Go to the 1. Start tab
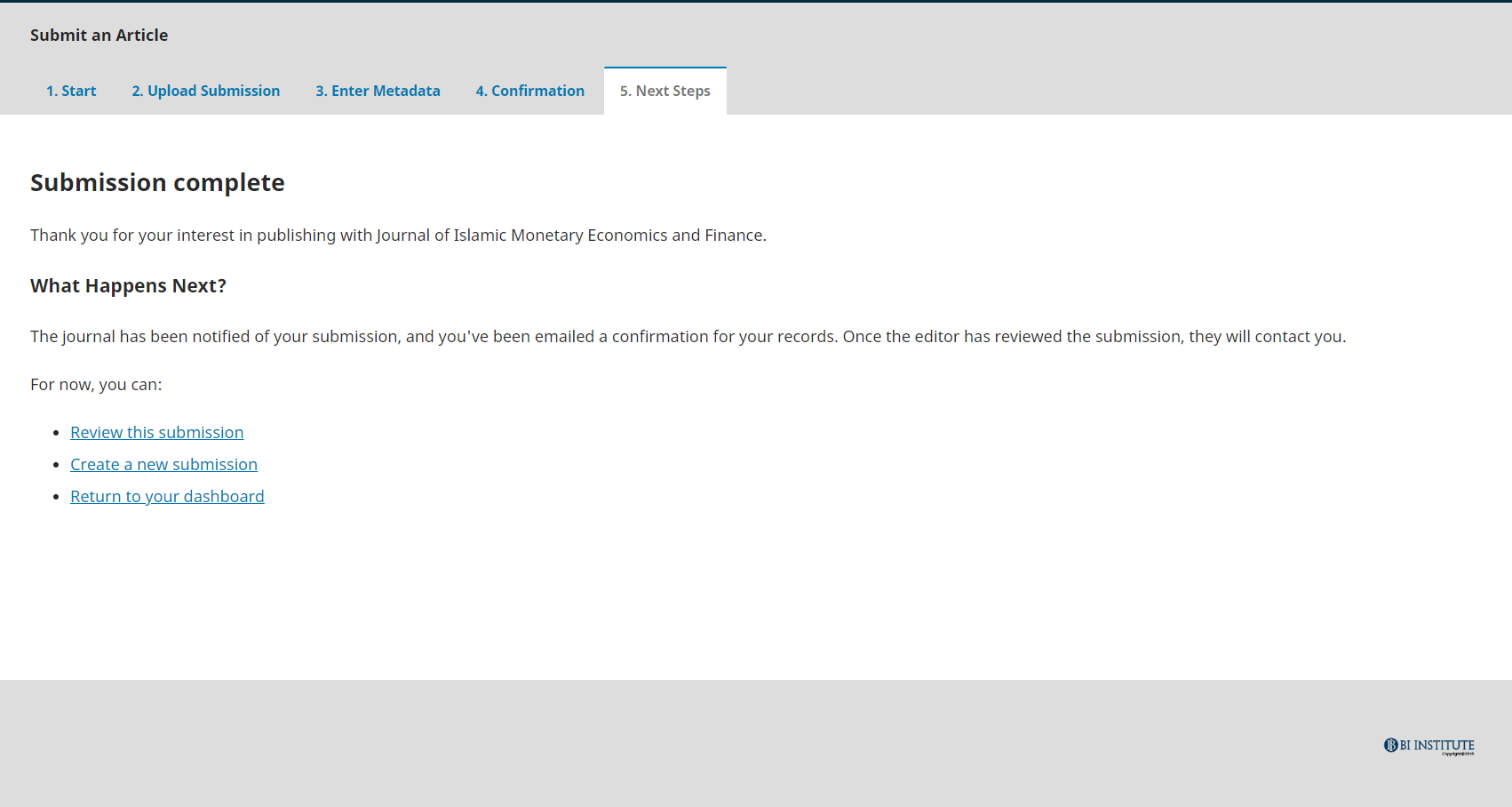Screen dimensions: 1512x807 coord(71,91)
